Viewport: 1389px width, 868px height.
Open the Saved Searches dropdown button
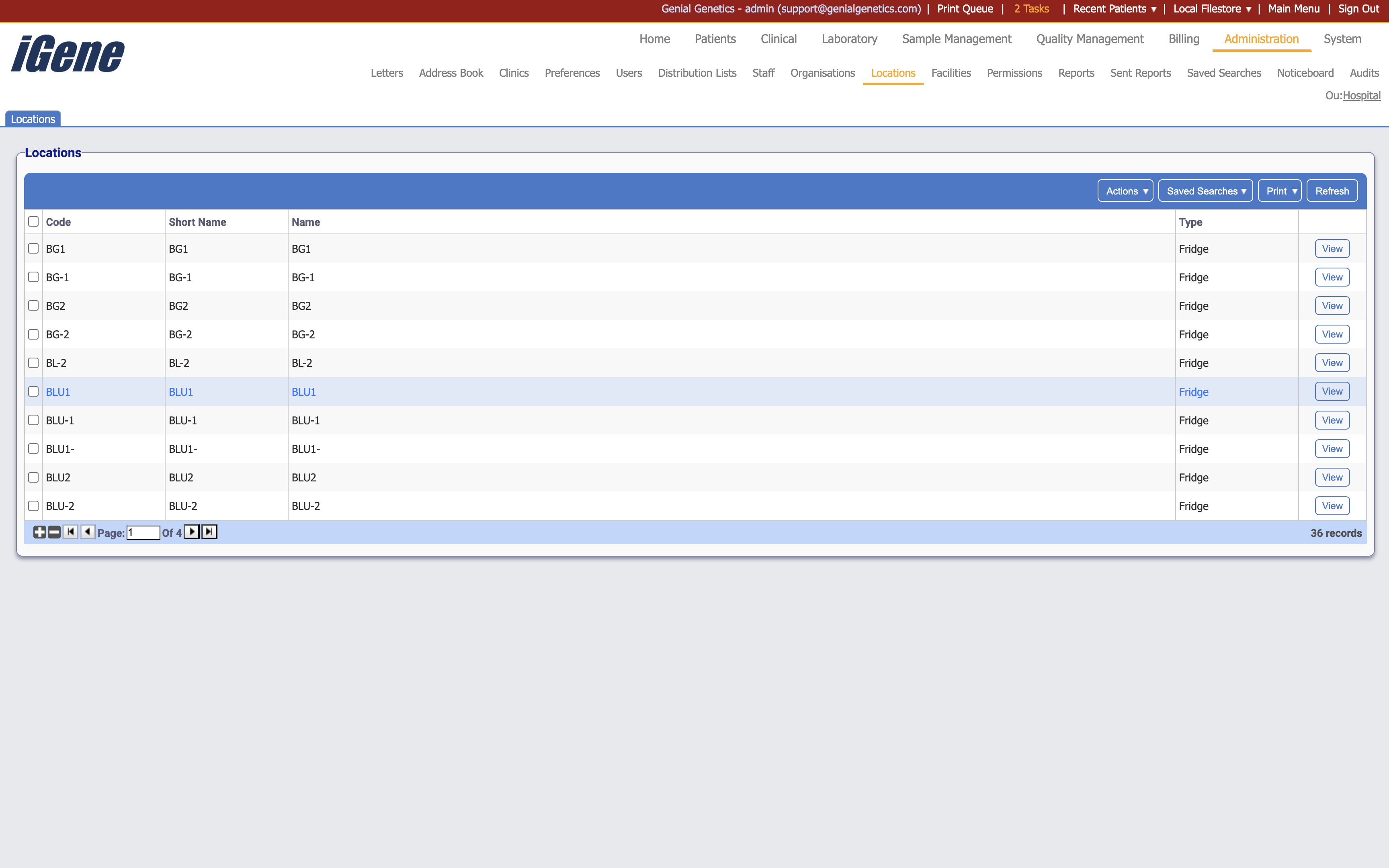coord(1205,191)
